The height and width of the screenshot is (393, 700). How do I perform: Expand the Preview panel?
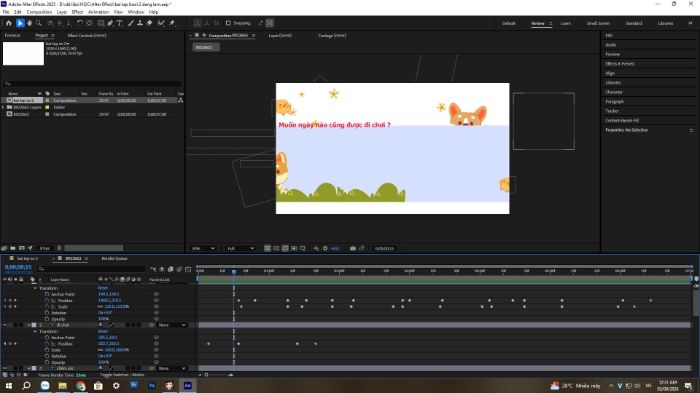pyautogui.click(x=612, y=54)
